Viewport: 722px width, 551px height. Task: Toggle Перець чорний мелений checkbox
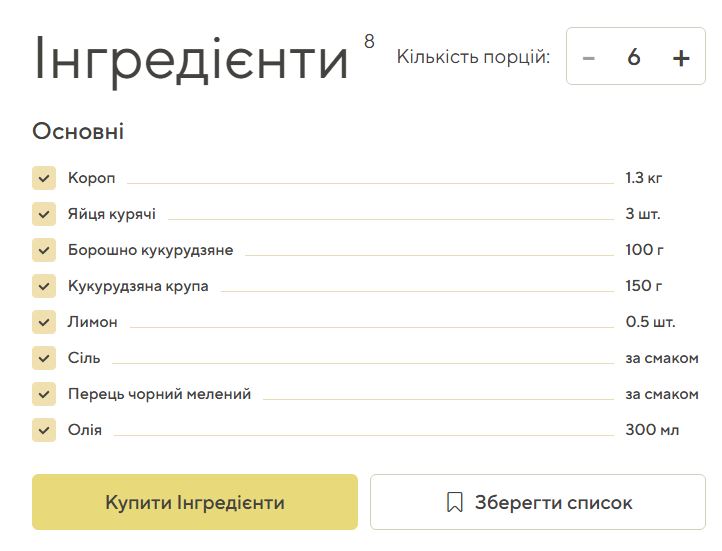click(x=44, y=394)
